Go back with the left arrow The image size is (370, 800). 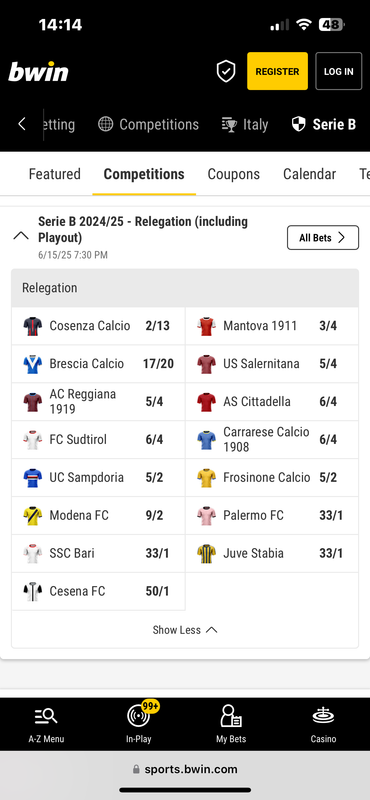[x=21, y=124]
